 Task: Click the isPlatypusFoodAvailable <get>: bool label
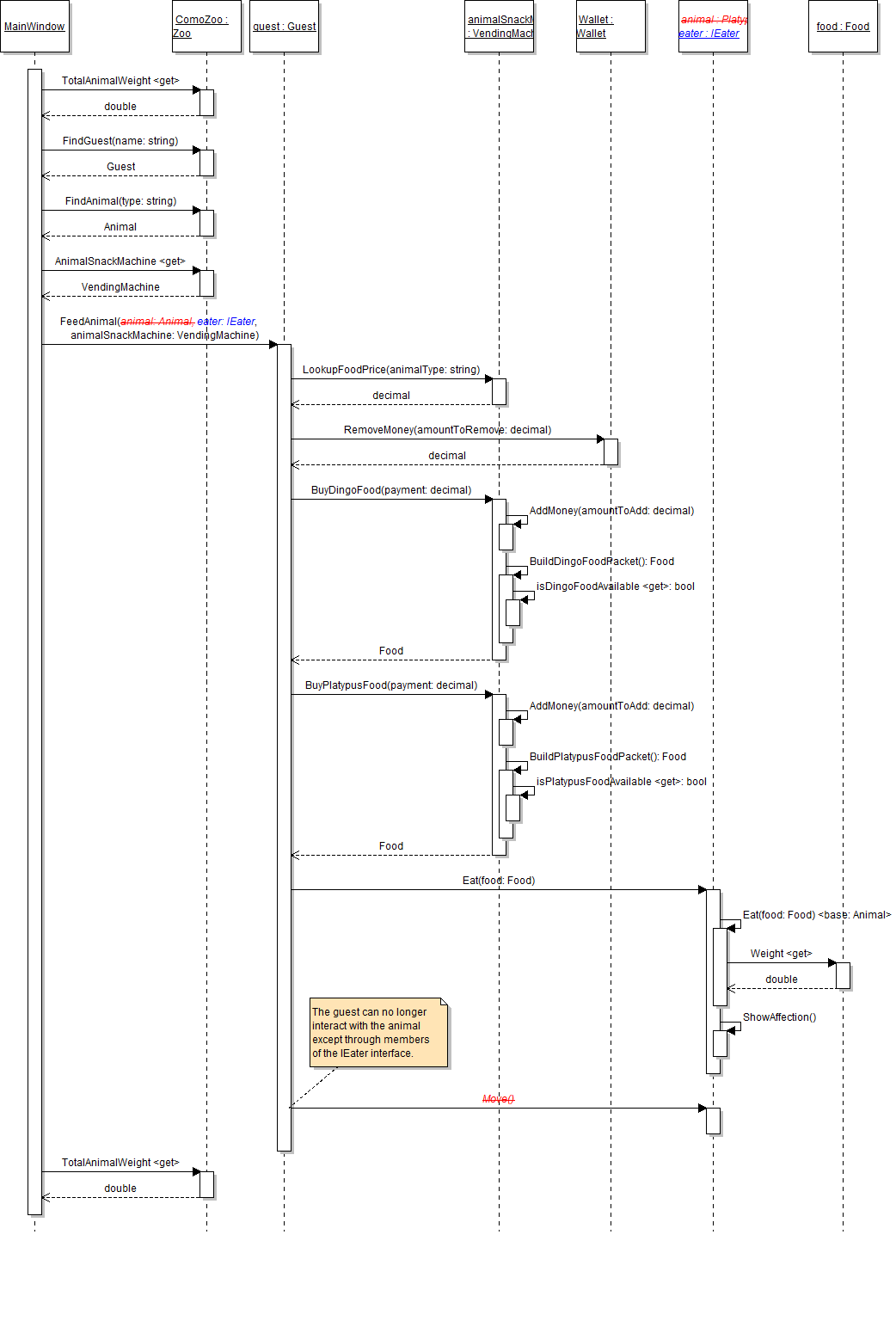pyautogui.click(x=621, y=782)
